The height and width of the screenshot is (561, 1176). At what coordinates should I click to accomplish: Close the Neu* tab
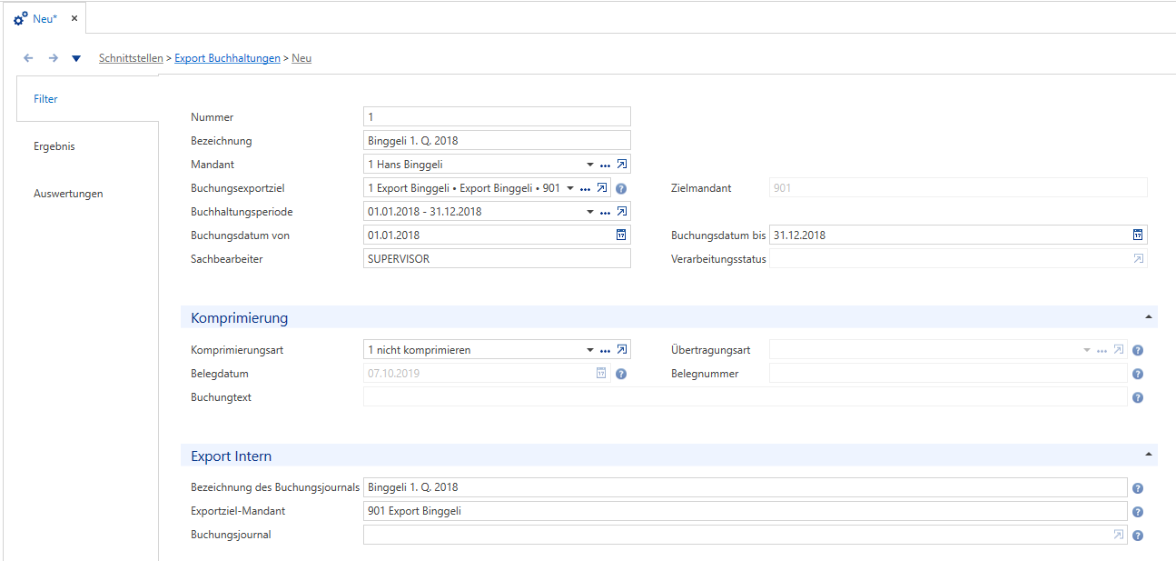pos(74,19)
